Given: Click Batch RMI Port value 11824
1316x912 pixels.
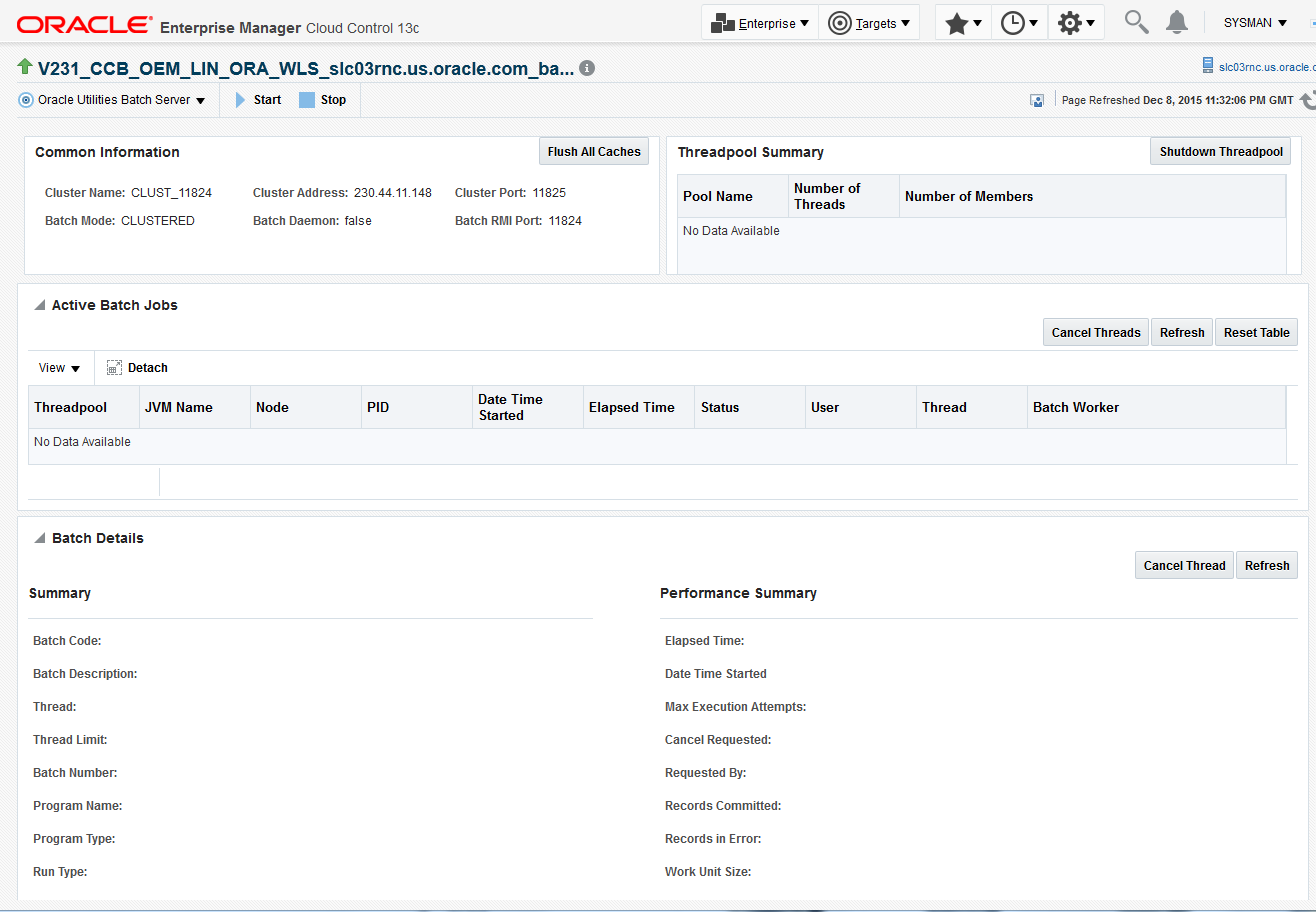Looking at the screenshot, I should point(565,220).
